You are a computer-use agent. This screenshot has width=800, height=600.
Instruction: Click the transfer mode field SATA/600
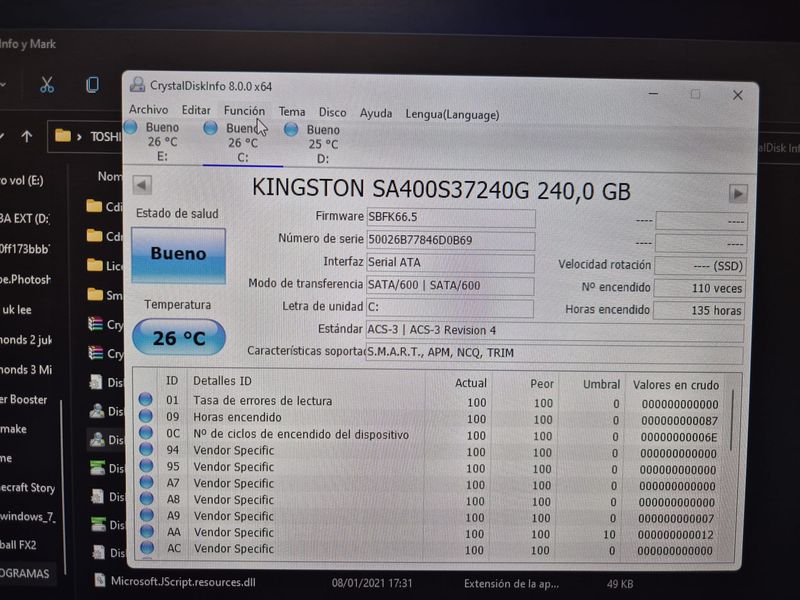[450, 286]
